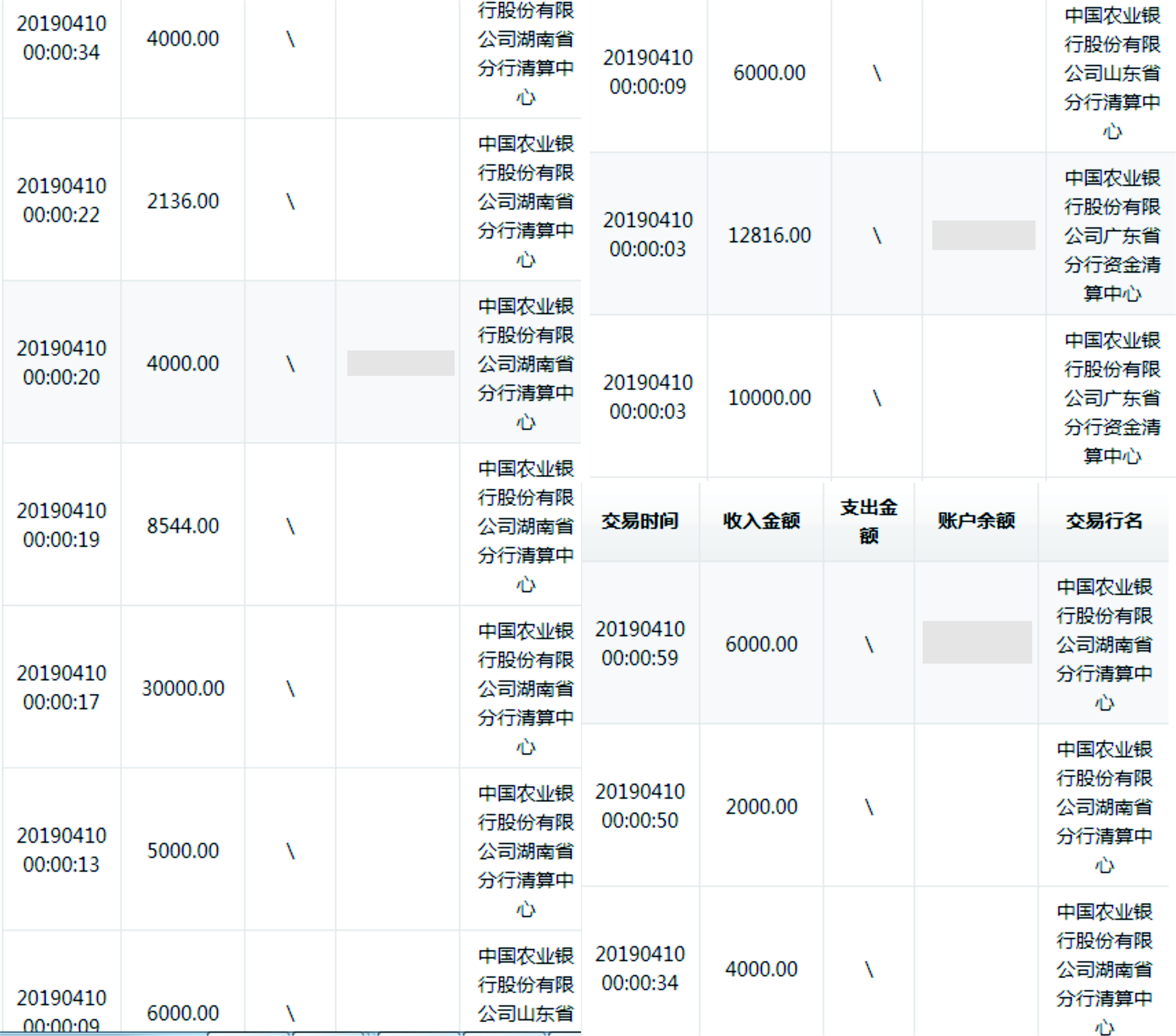Click the bank name in the 2000.00 row
Viewport: 1176px width, 1036px height.
point(1104,807)
